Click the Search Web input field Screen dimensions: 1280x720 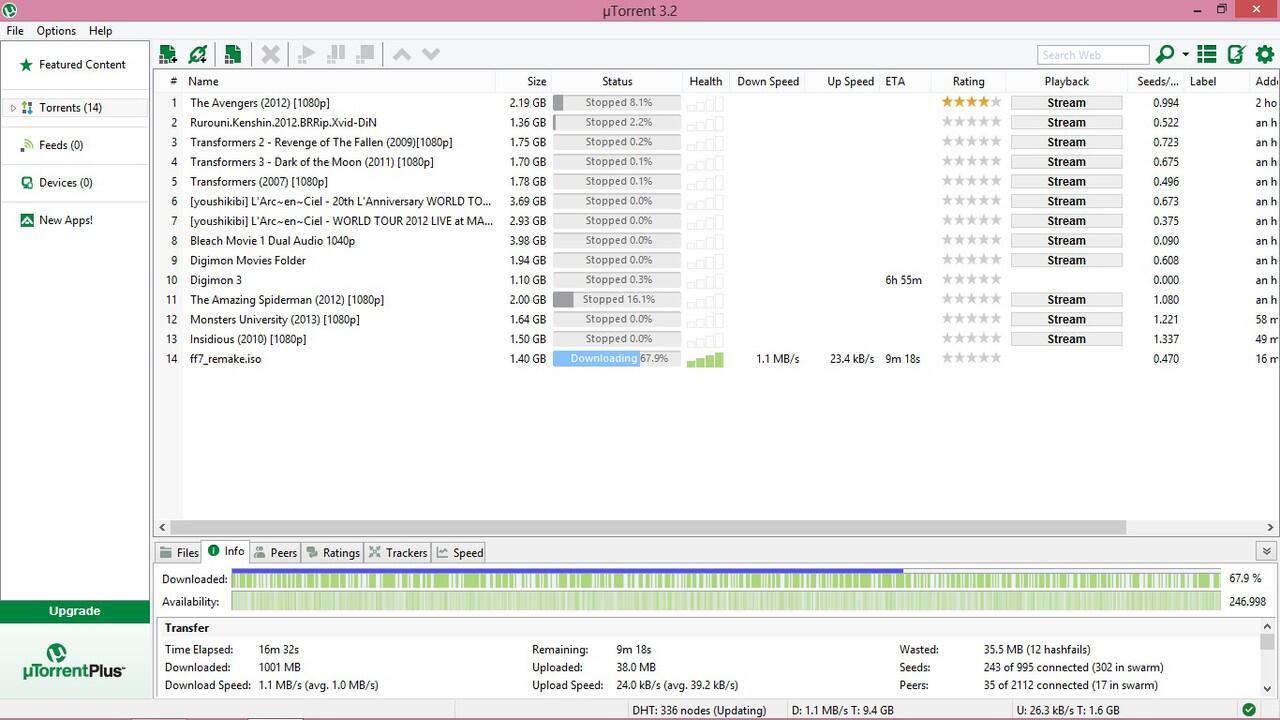tap(1093, 55)
